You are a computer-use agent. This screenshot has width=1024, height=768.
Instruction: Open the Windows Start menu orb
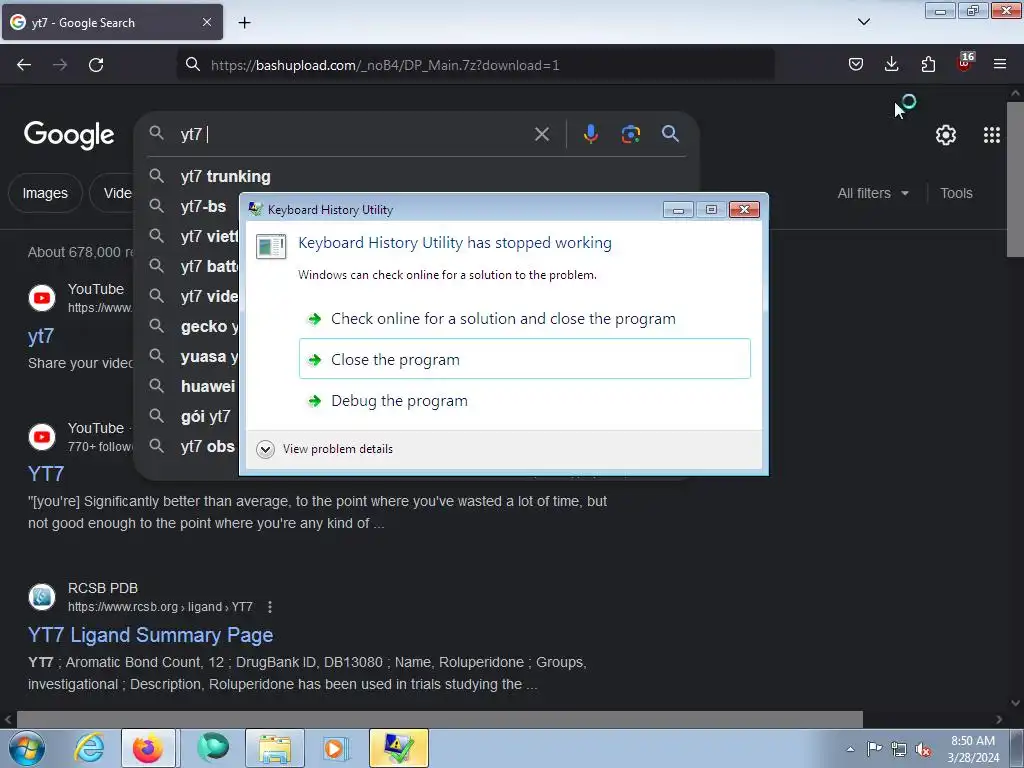pos(27,748)
